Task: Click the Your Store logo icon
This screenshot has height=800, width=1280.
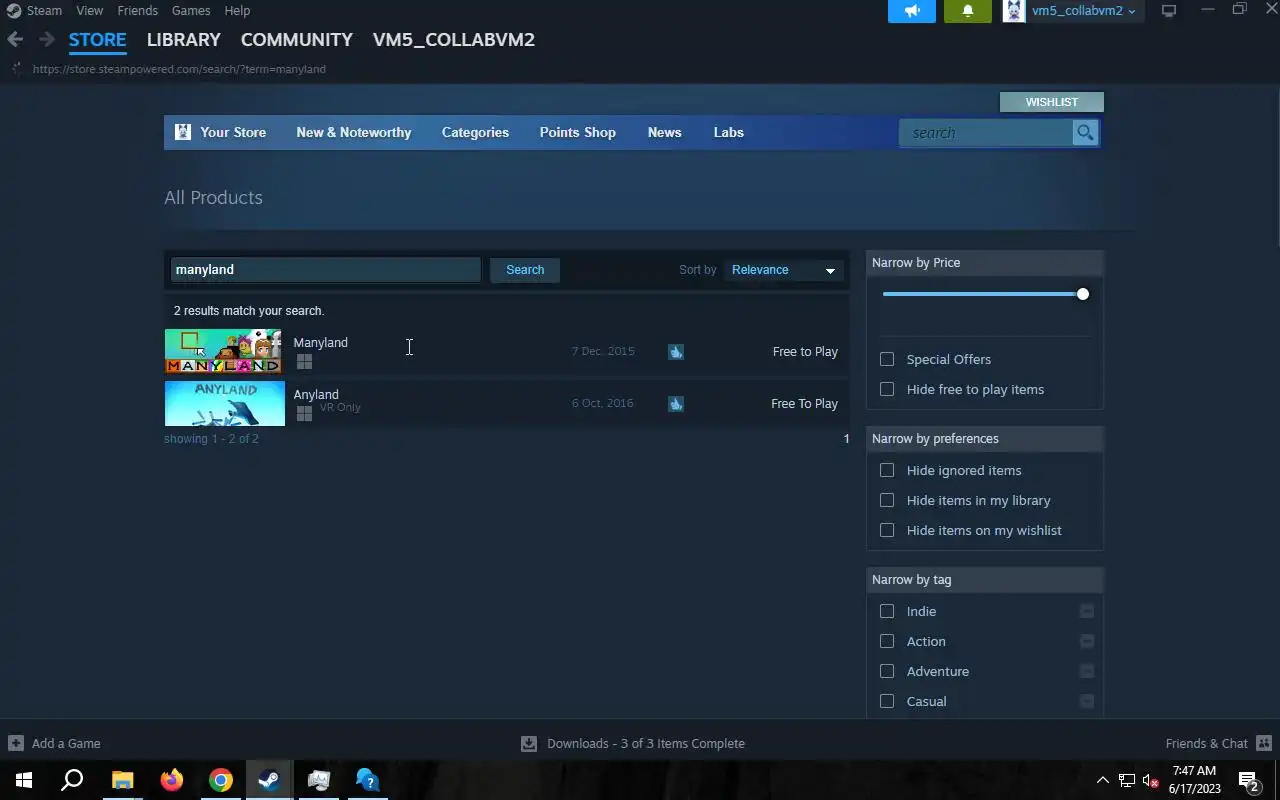Action: (x=182, y=132)
